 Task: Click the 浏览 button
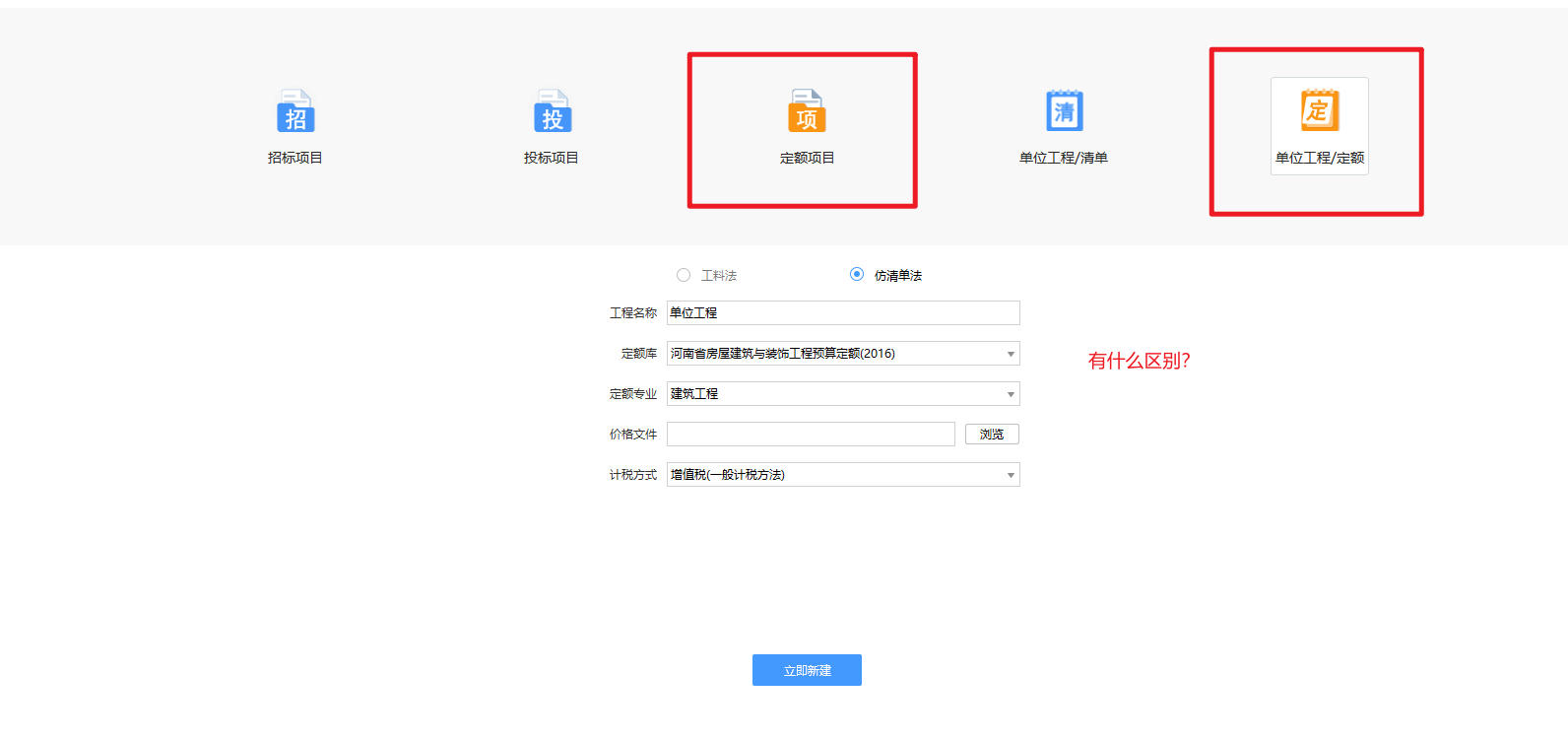992,434
